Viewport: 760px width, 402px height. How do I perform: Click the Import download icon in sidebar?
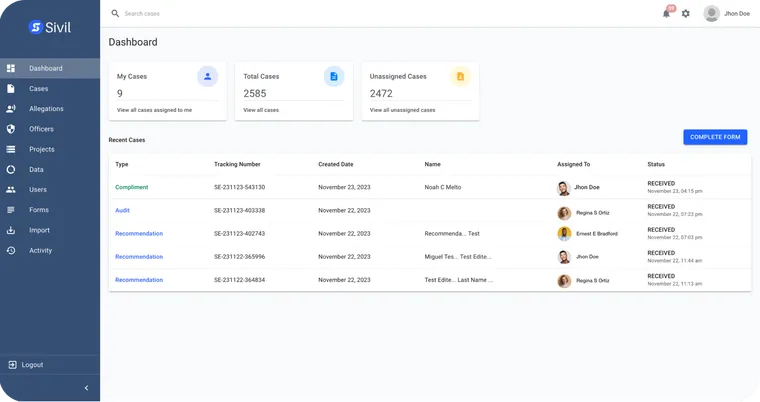11,230
